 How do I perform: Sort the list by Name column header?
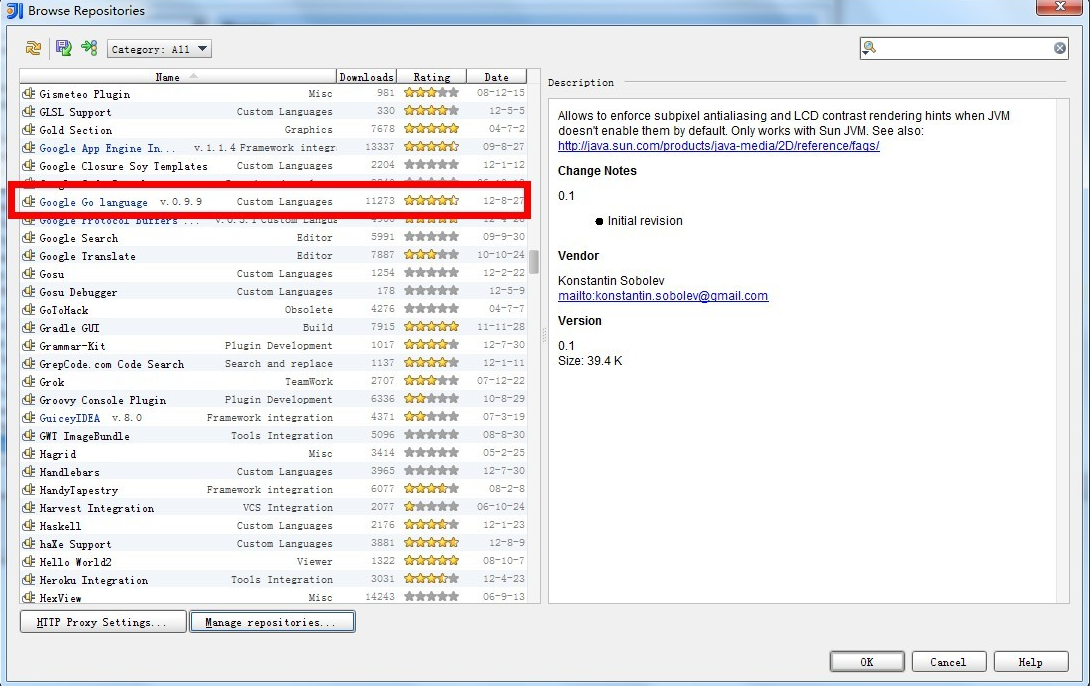click(x=168, y=77)
